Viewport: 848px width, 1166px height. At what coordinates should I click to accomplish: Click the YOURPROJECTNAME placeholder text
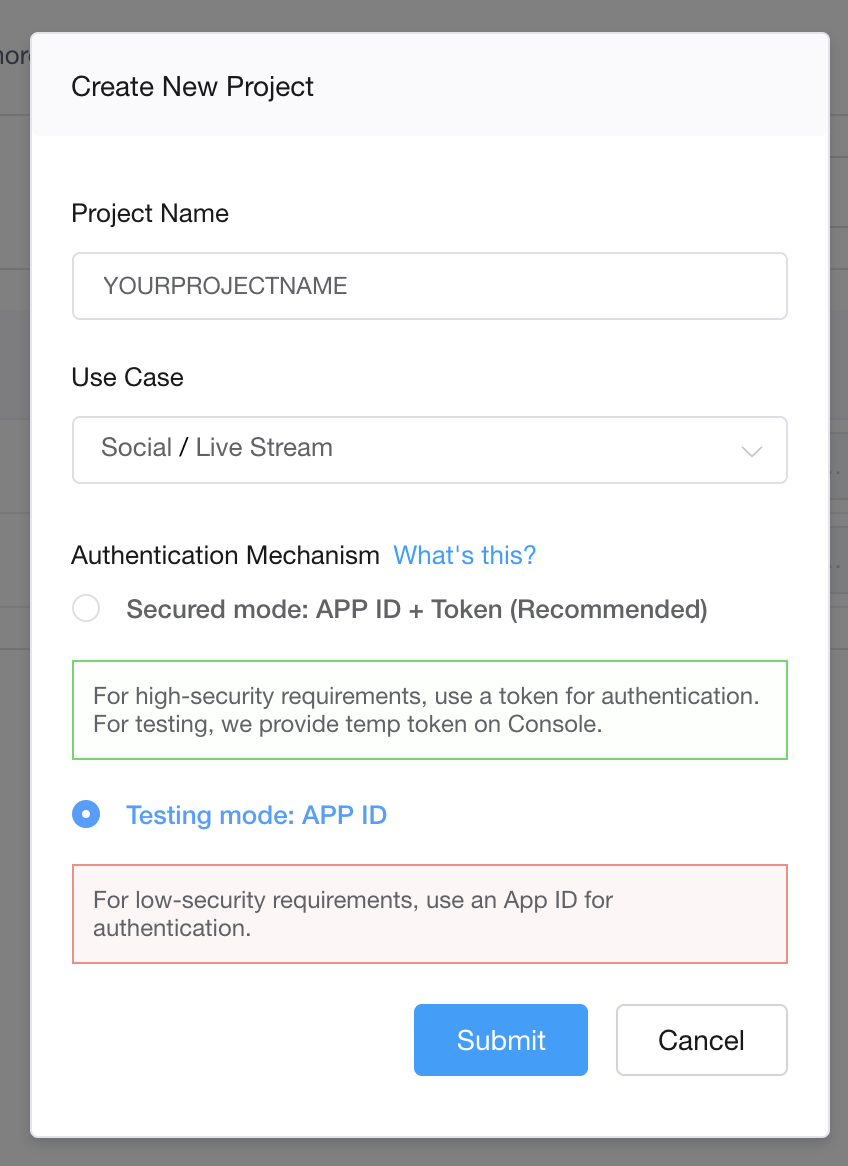tap(225, 286)
